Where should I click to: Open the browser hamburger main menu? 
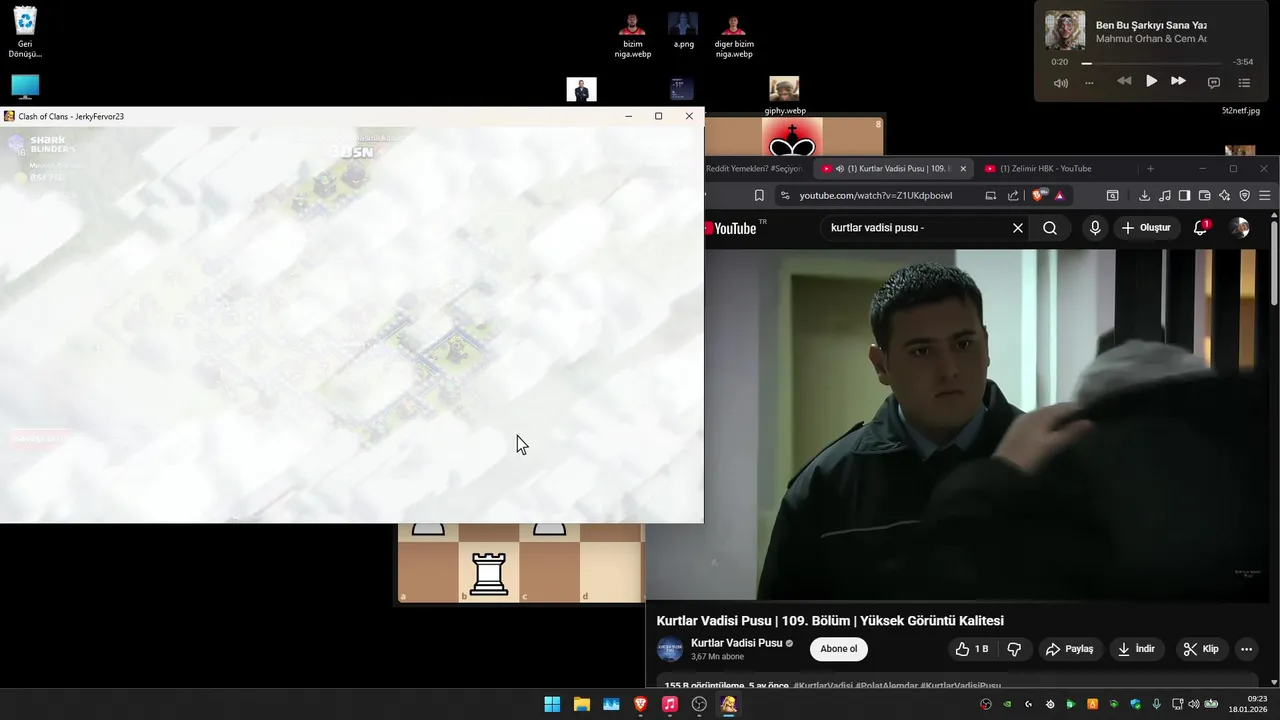[1265, 196]
